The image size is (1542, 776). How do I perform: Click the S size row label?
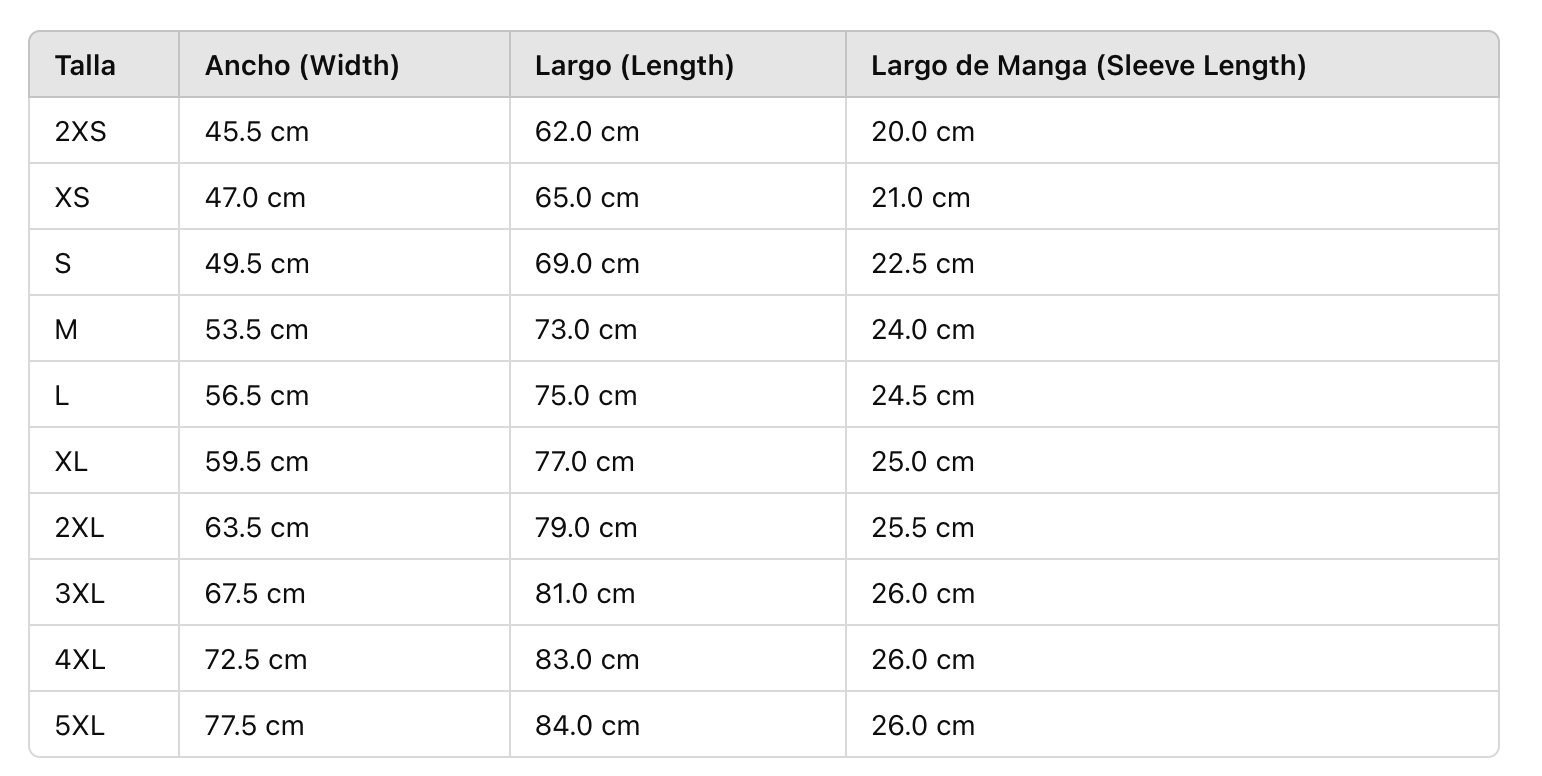[63, 264]
